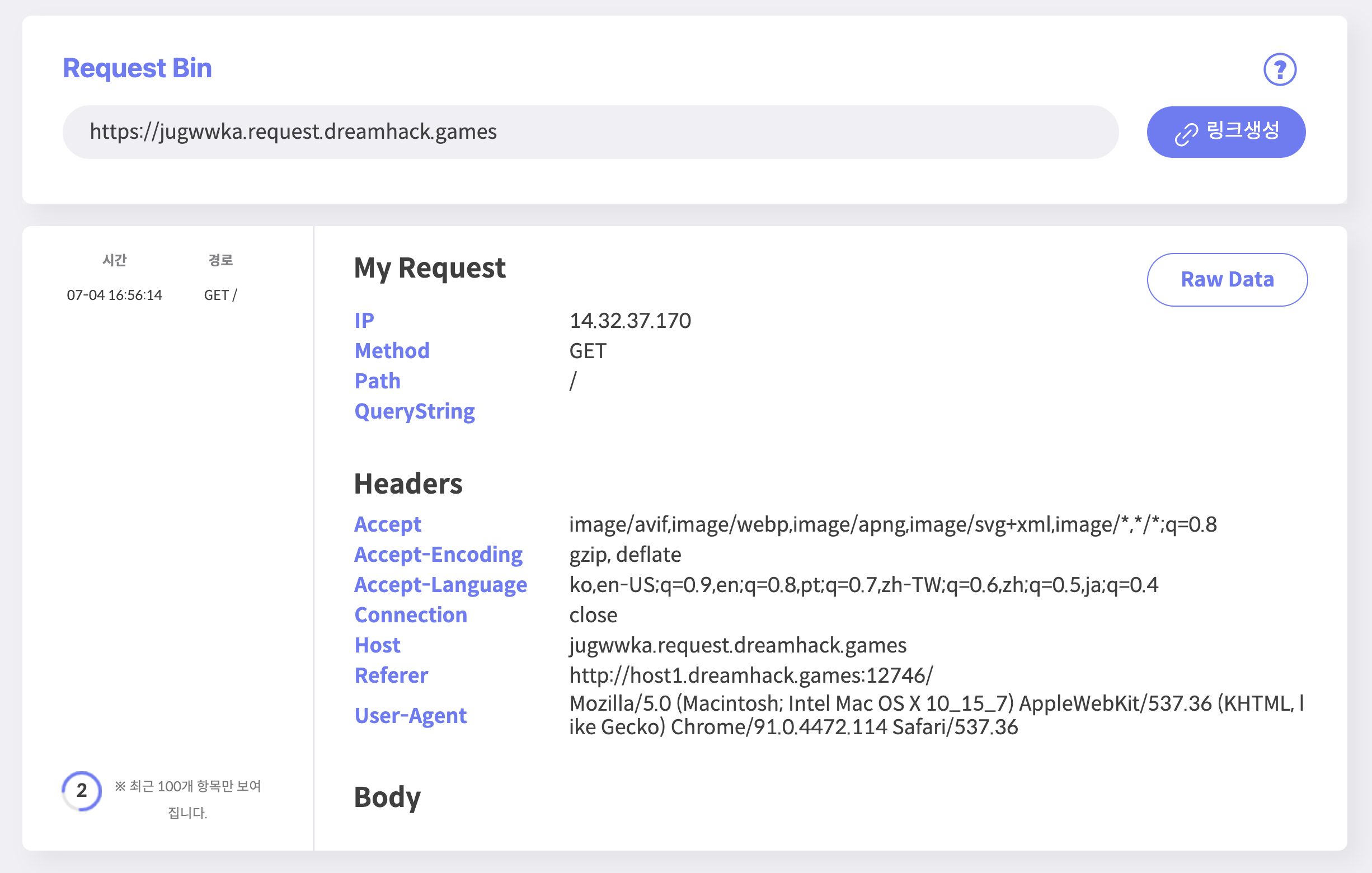Click the IP field label
Image resolution: width=1372 pixels, height=873 pixels.
coord(364,320)
